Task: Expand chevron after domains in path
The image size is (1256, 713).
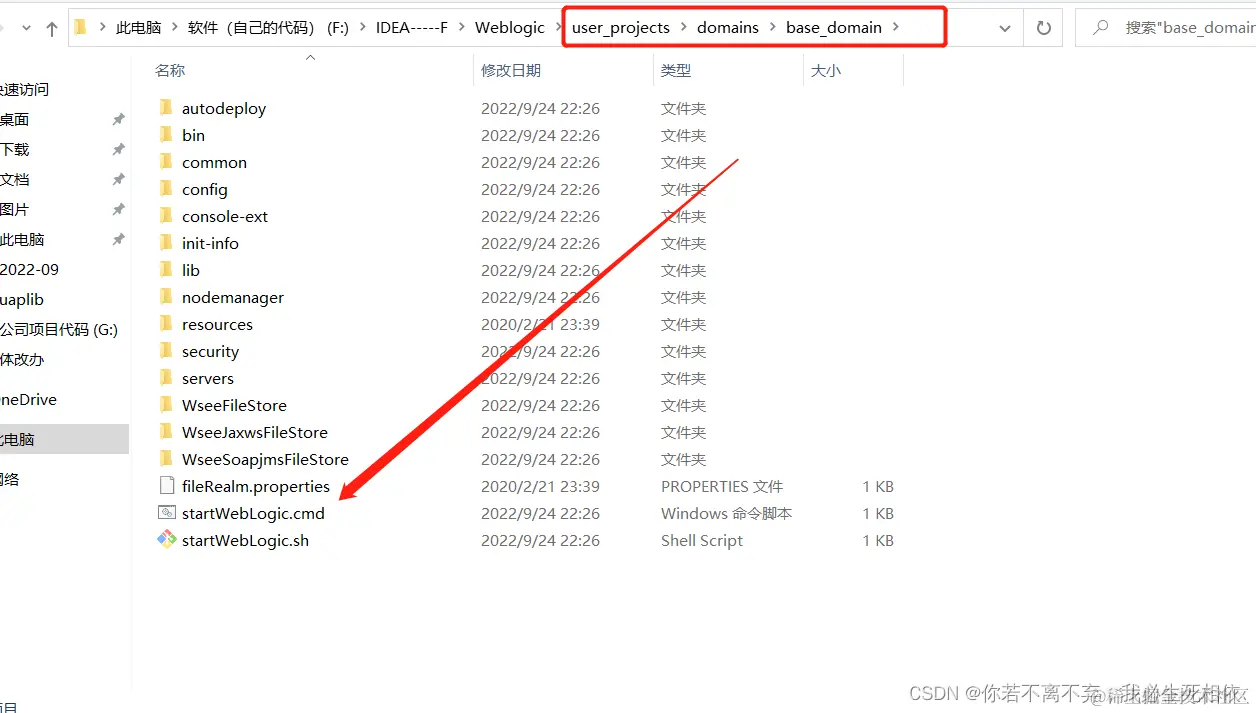Action: tap(773, 28)
